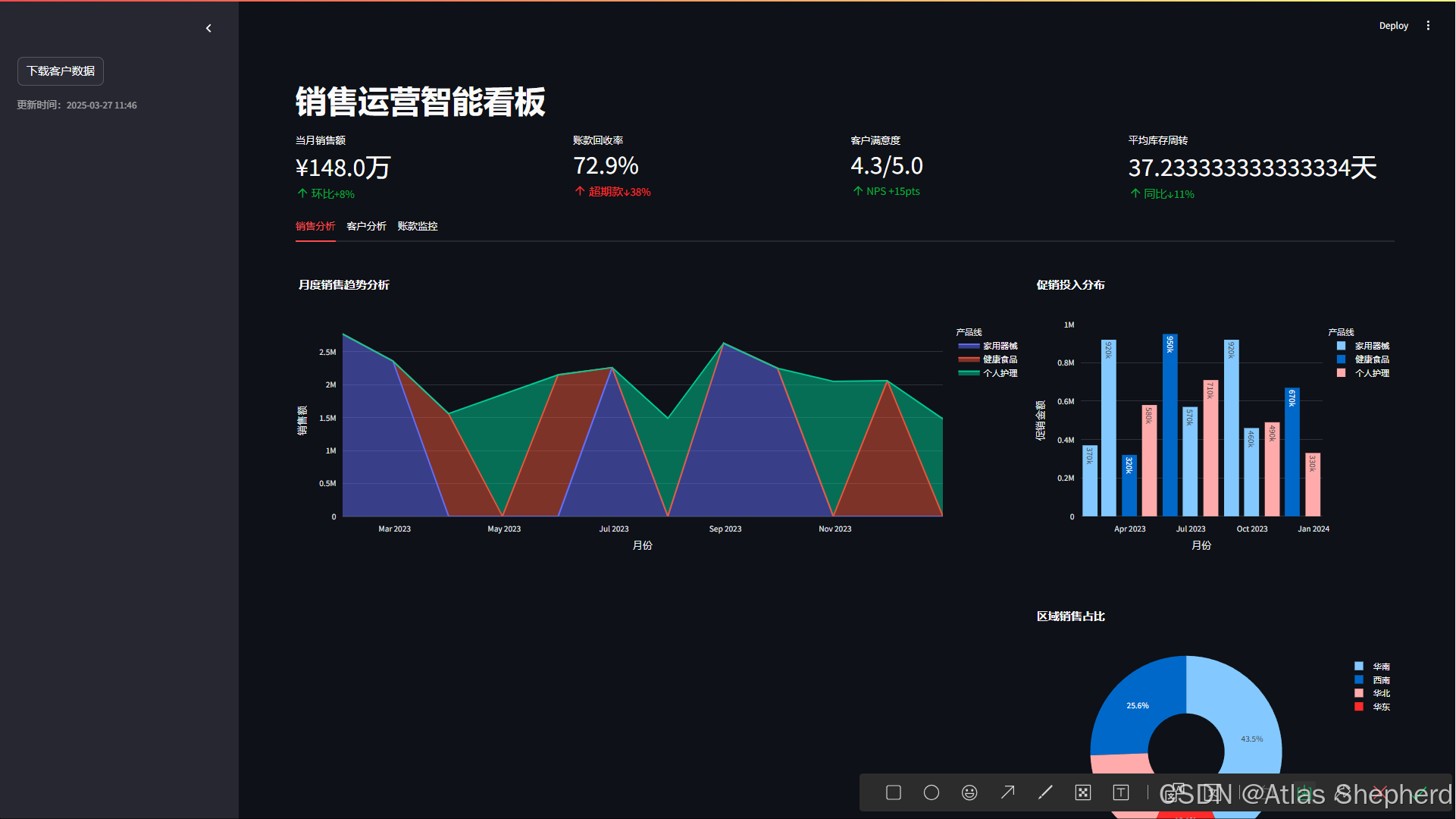Open the emoji sticker tool

click(969, 792)
